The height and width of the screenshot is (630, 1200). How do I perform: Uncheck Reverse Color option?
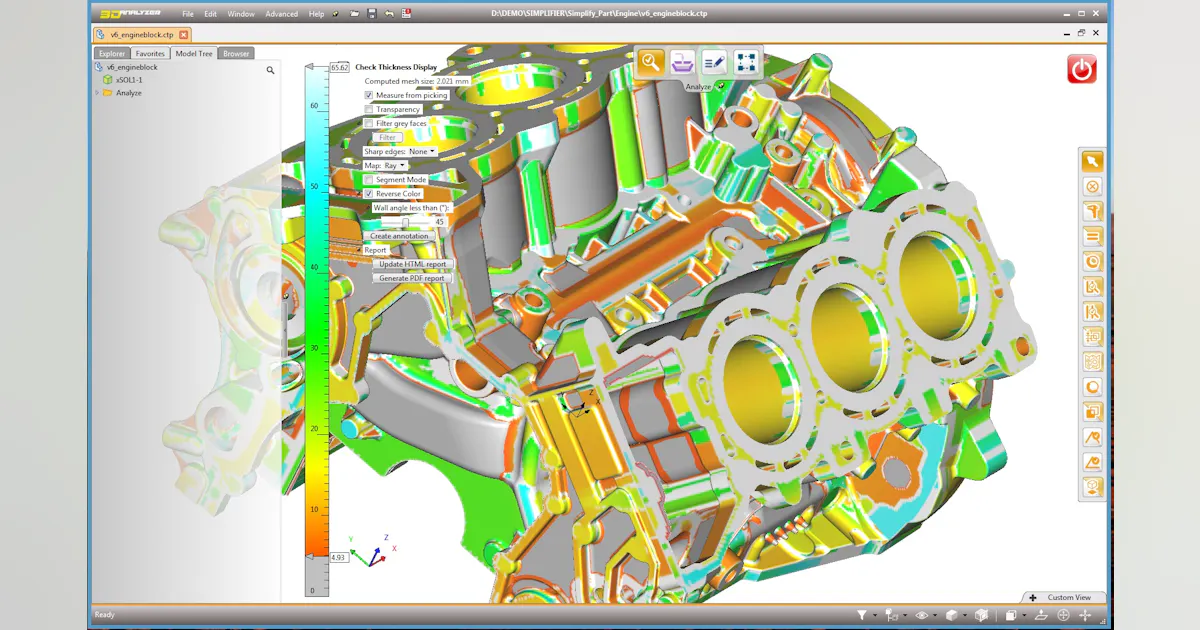(x=369, y=193)
